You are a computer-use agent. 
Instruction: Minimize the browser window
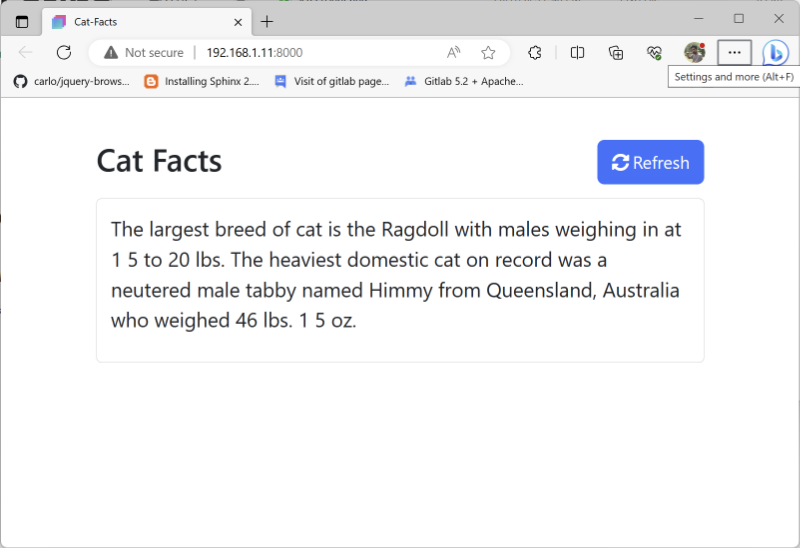(699, 19)
